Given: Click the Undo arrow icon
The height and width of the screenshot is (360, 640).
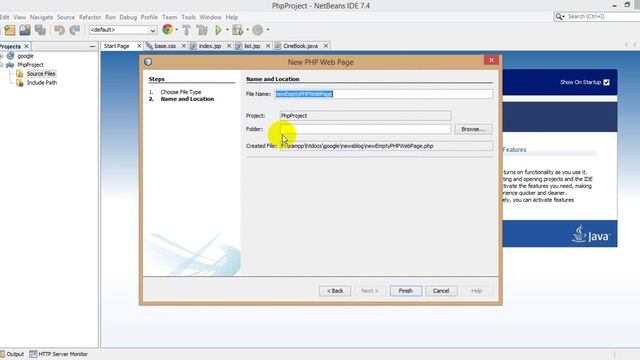Looking at the screenshot, I should coord(60,30).
